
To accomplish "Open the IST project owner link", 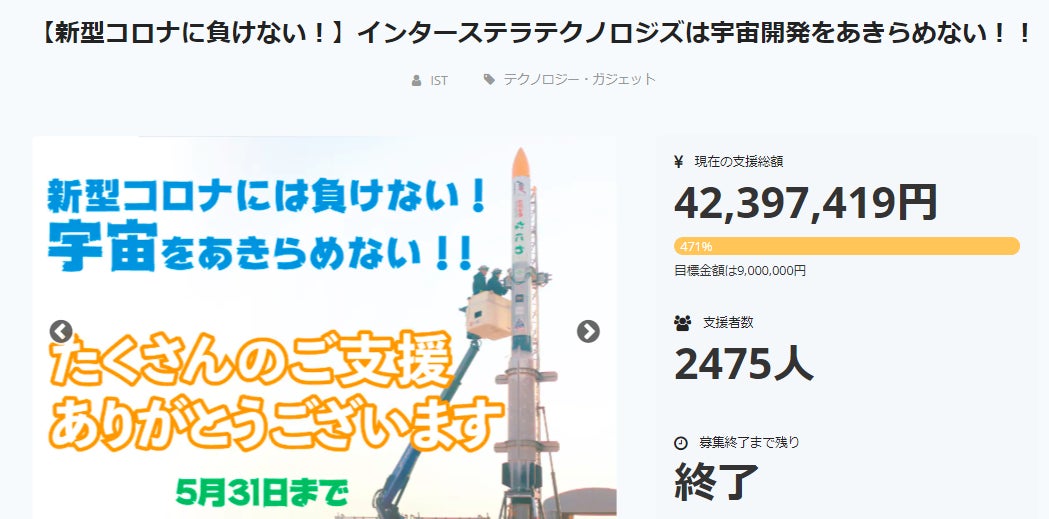I will click(439, 81).
